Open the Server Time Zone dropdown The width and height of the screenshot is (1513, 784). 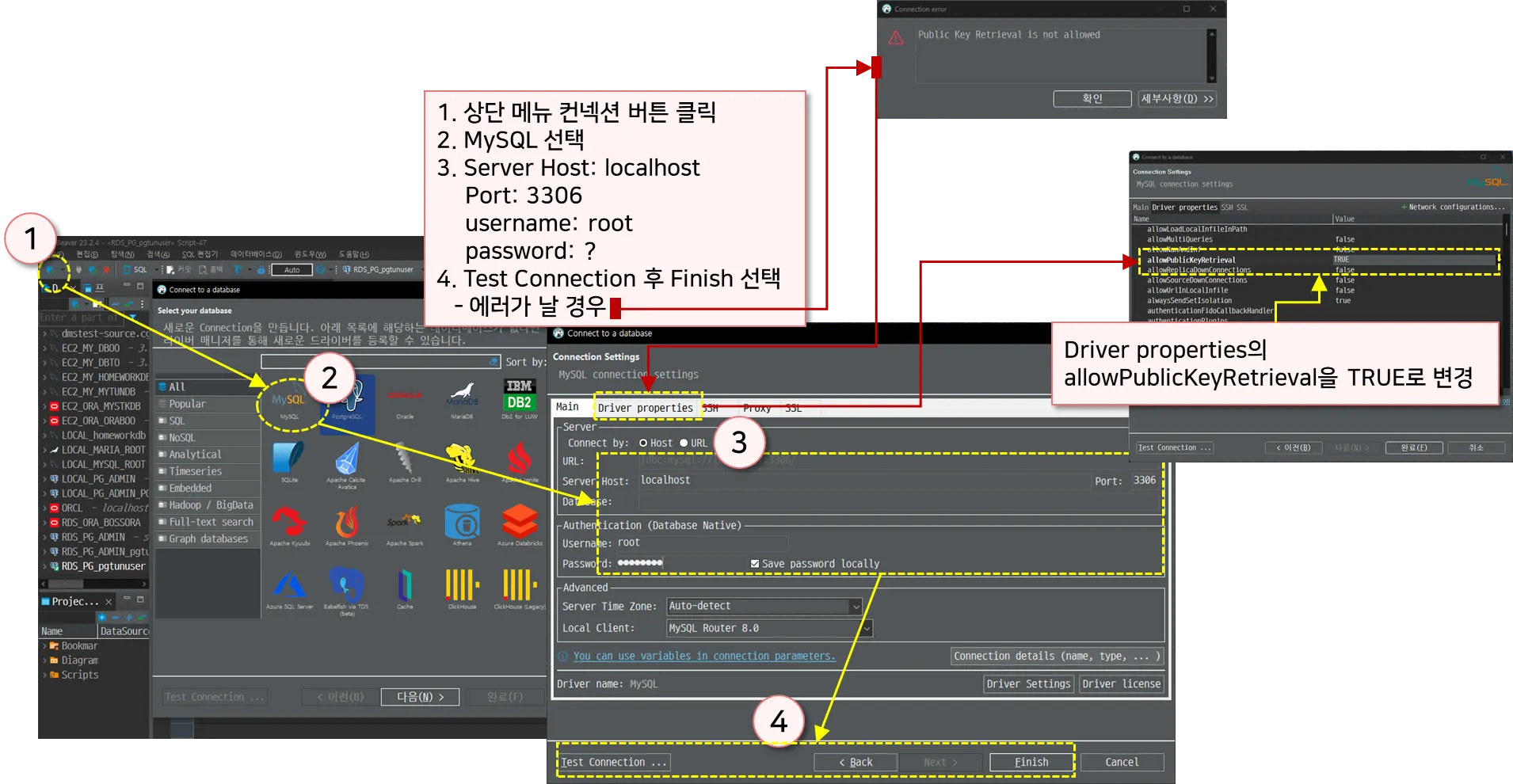[x=764, y=607]
